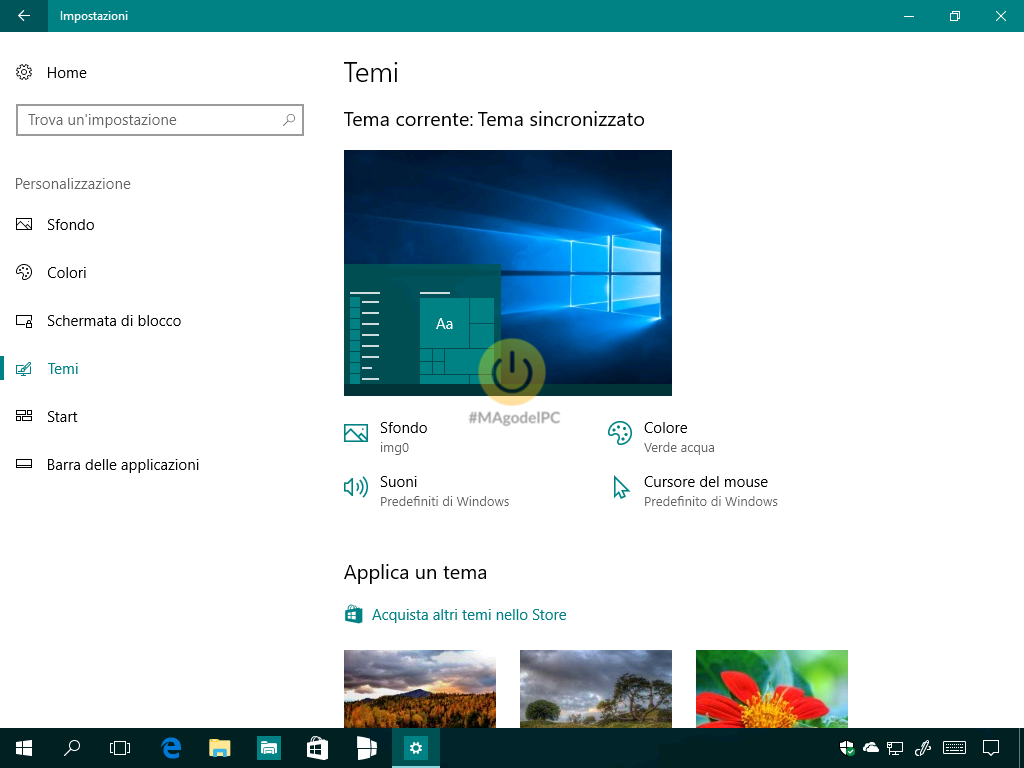Click the 'Applica un tema' heading
This screenshot has height=768, width=1024.
pyautogui.click(x=415, y=573)
